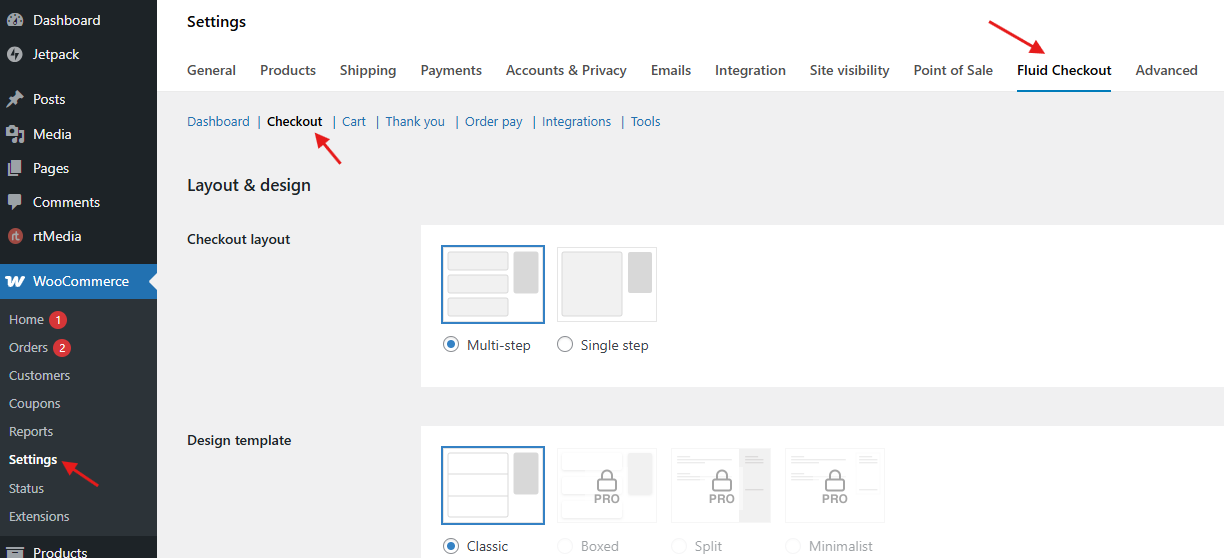Open the Thank you sub-section link
This screenshot has height=558, width=1224.
[415, 121]
